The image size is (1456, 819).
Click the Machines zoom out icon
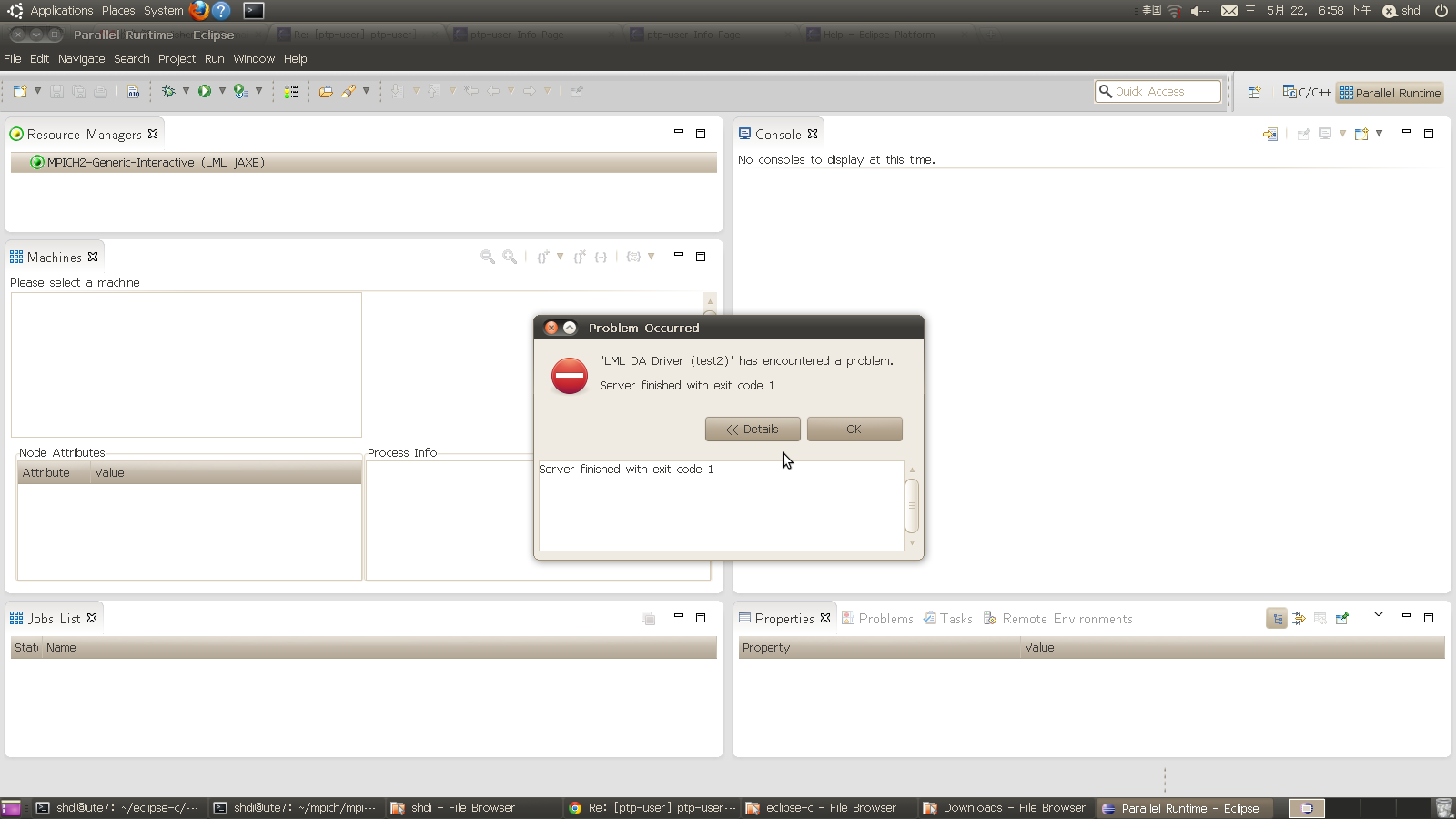click(x=488, y=258)
